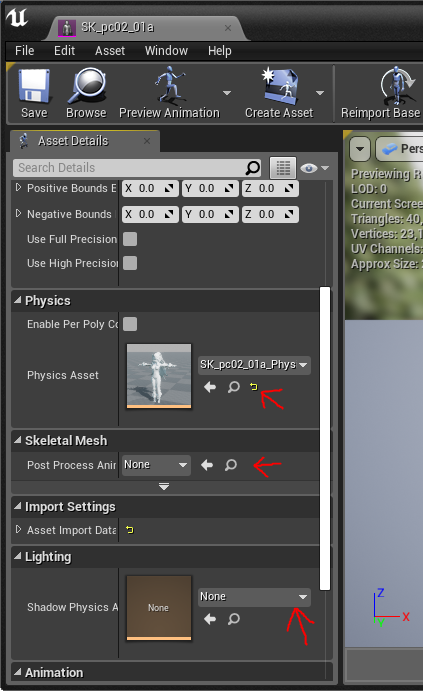
Task: Click the Negative Bounds Z value field
Action: pyautogui.click(x=270, y=215)
